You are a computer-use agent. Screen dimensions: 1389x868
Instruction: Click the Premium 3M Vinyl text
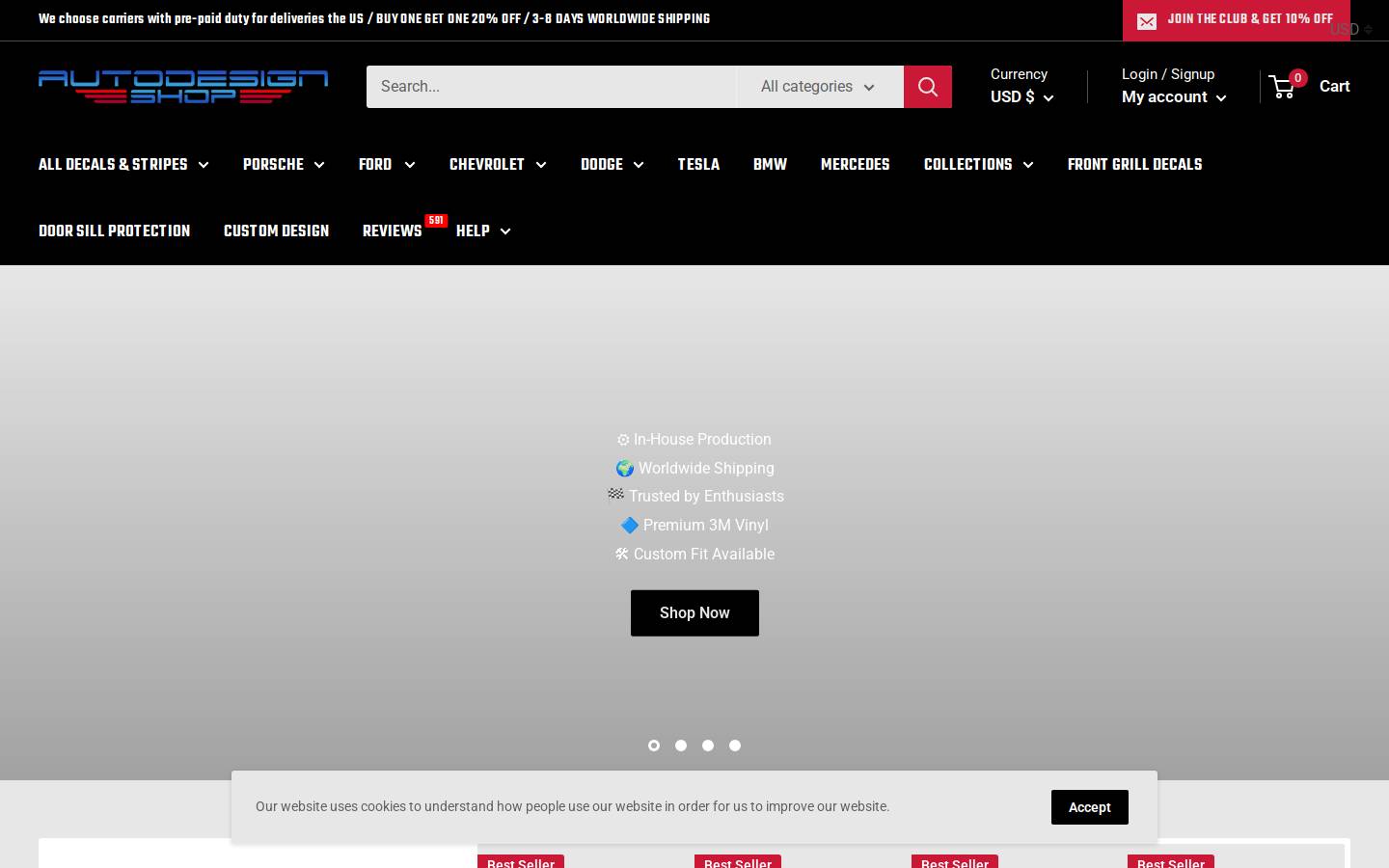coord(694,526)
